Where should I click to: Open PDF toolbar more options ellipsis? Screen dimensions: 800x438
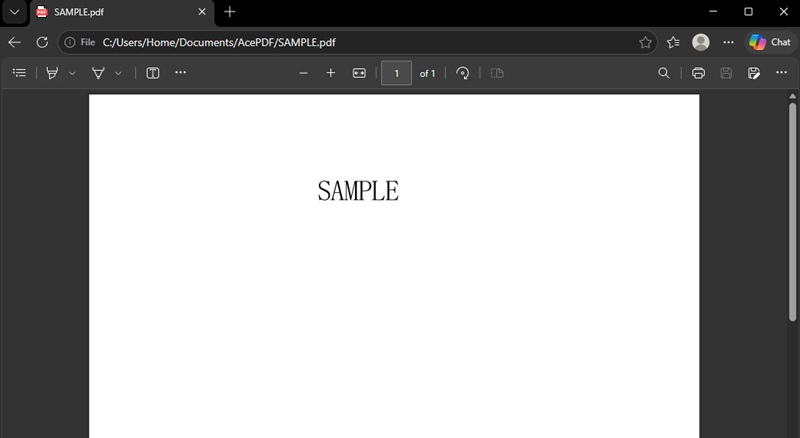[x=781, y=73]
